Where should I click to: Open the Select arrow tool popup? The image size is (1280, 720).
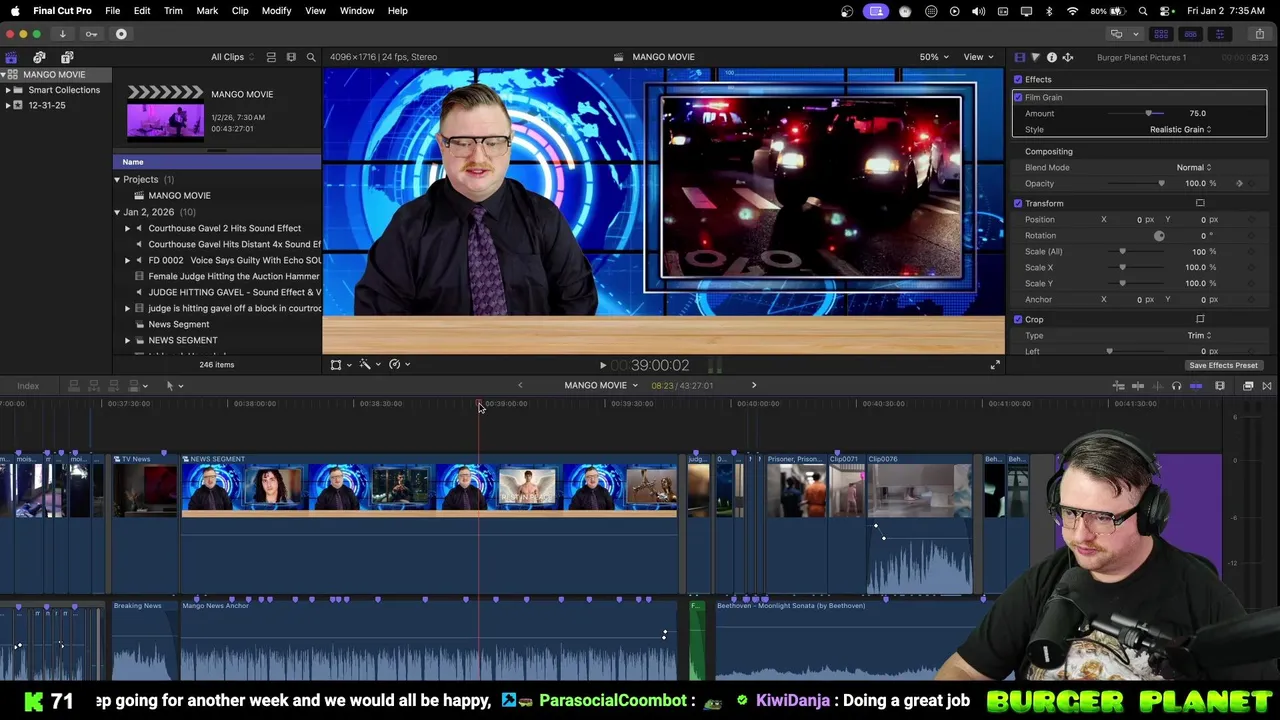click(174, 386)
